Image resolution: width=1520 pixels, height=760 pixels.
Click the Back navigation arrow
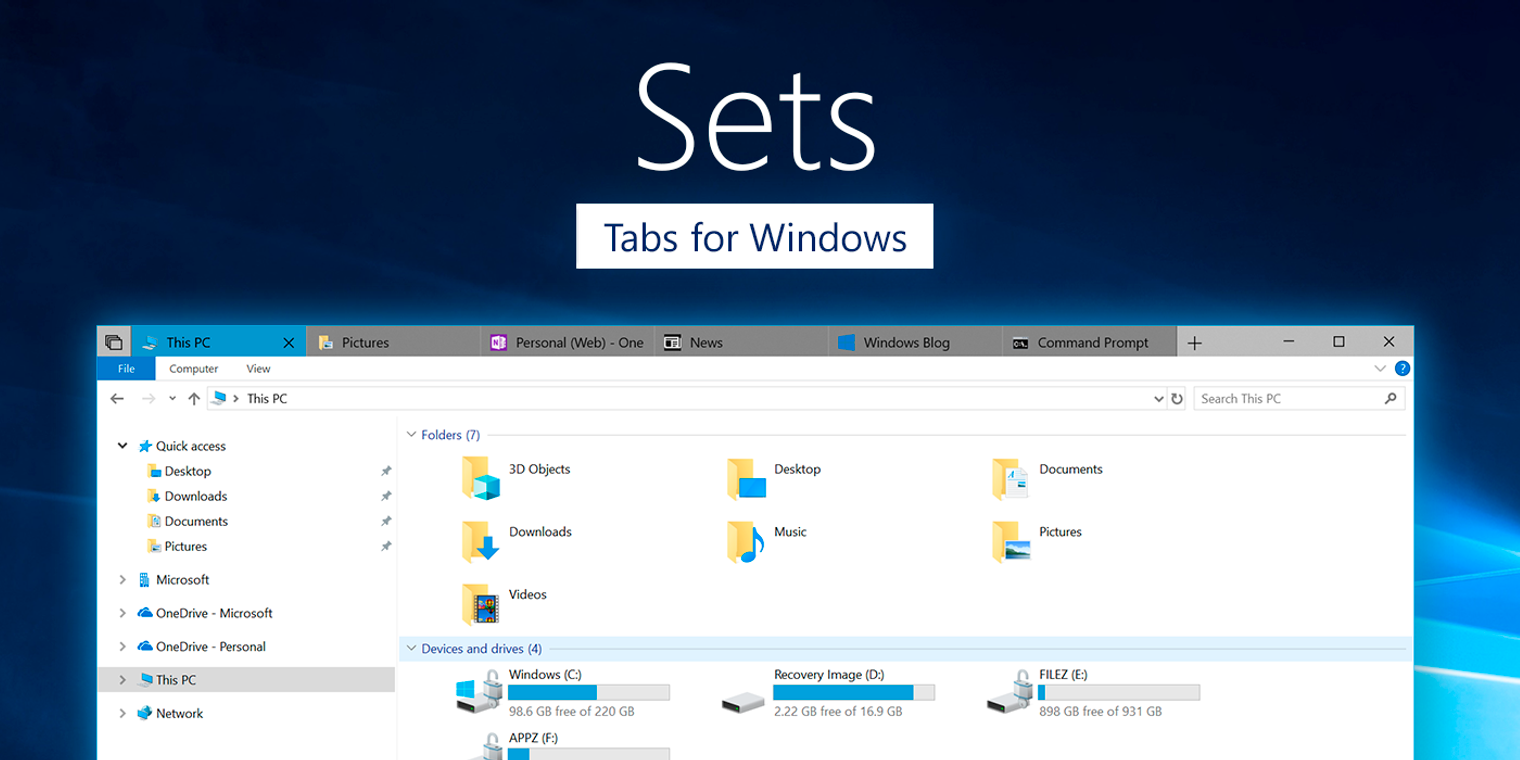pyautogui.click(x=117, y=398)
